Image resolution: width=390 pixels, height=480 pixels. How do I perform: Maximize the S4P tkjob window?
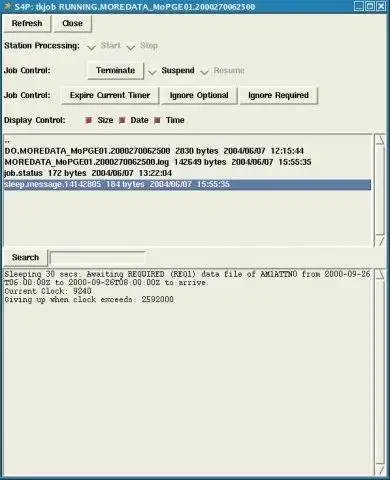(370, 6)
